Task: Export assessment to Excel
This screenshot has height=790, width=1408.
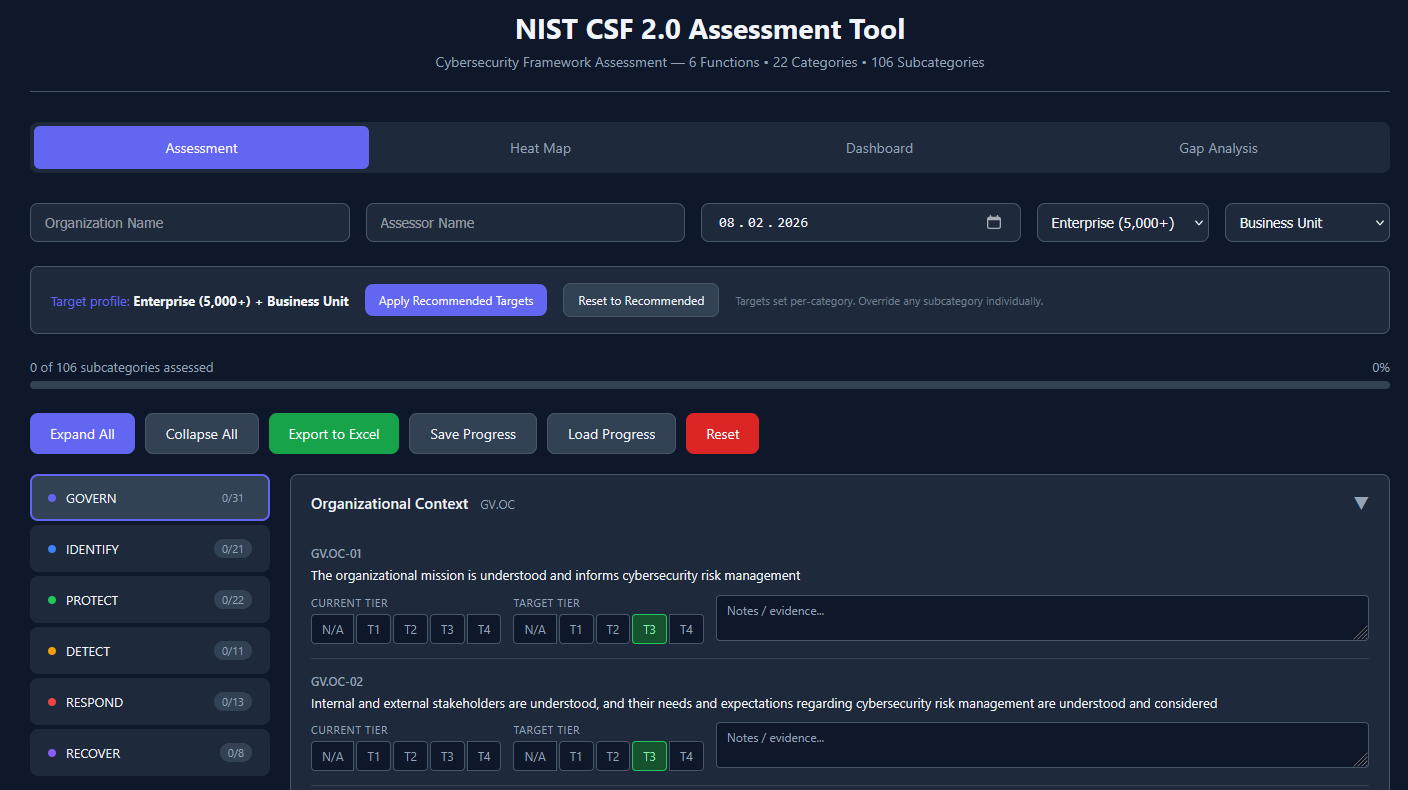Action: coord(334,434)
